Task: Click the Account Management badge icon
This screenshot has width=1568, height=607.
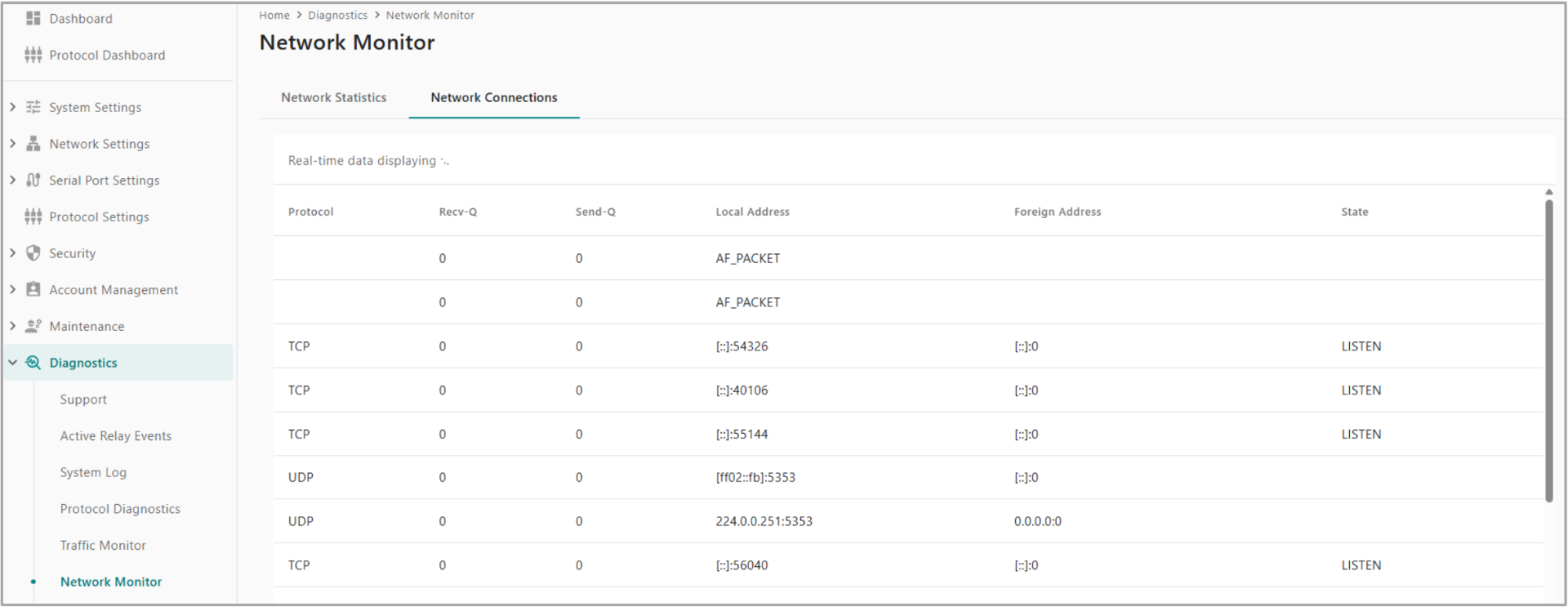Action: 33,289
